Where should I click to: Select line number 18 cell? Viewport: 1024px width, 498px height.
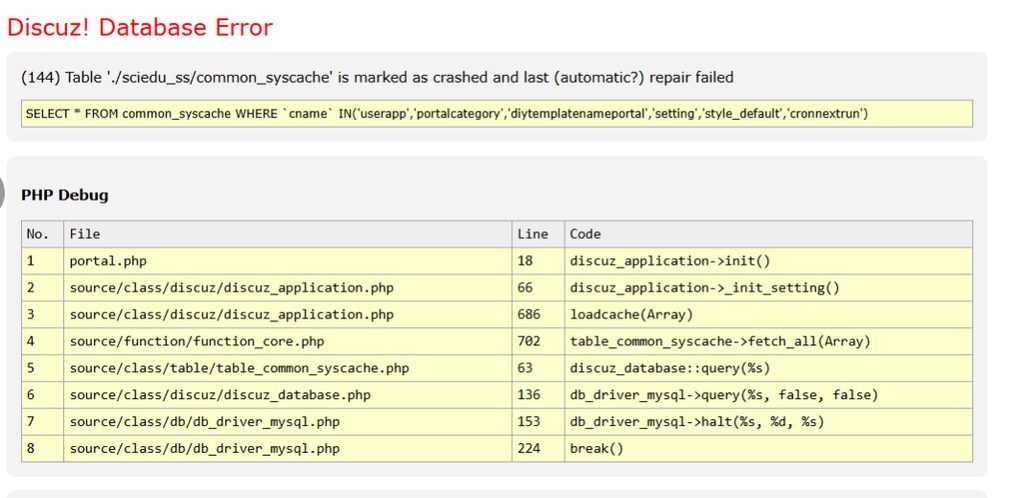pyautogui.click(x=538, y=261)
